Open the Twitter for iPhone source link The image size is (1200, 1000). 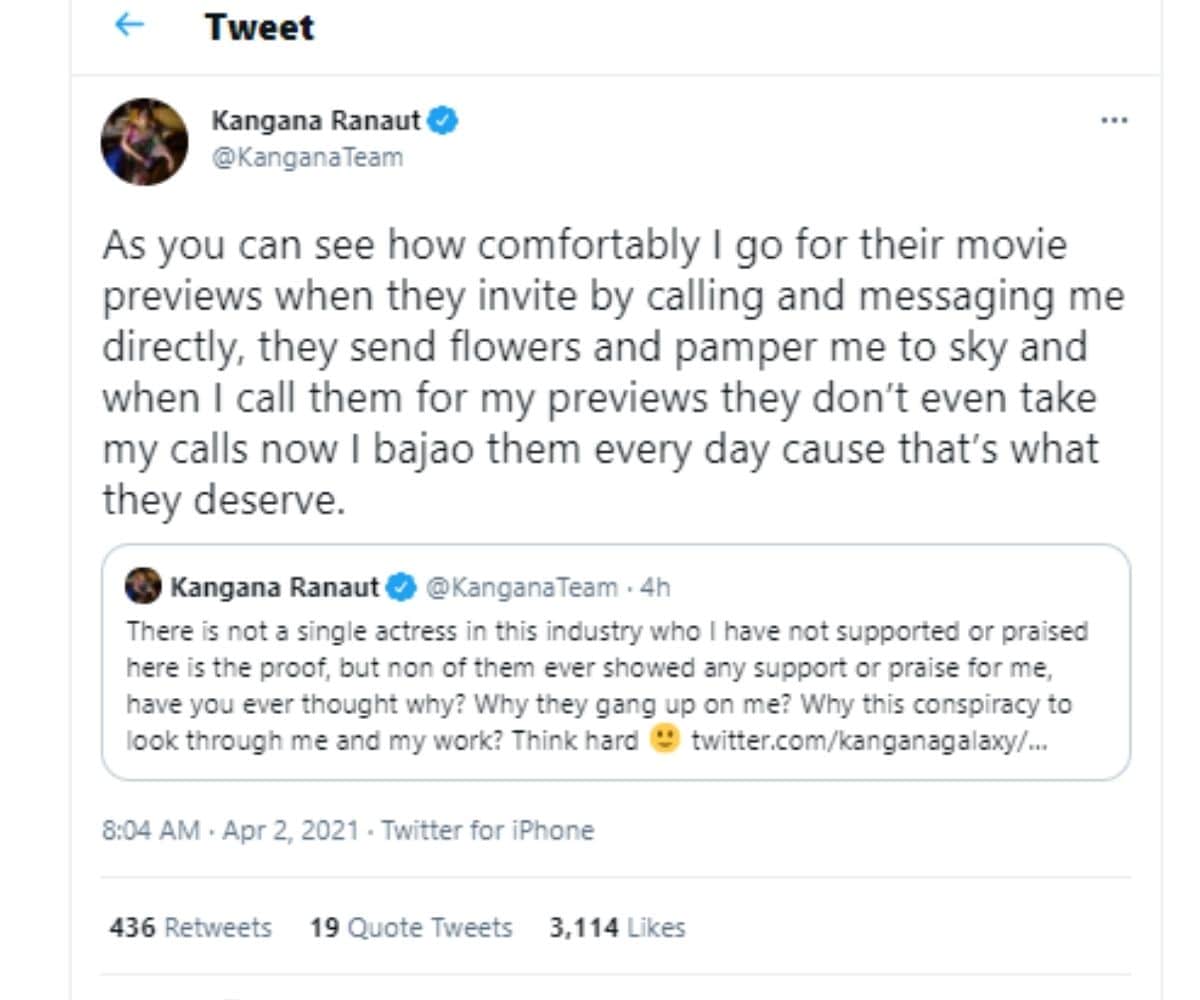[488, 830]
